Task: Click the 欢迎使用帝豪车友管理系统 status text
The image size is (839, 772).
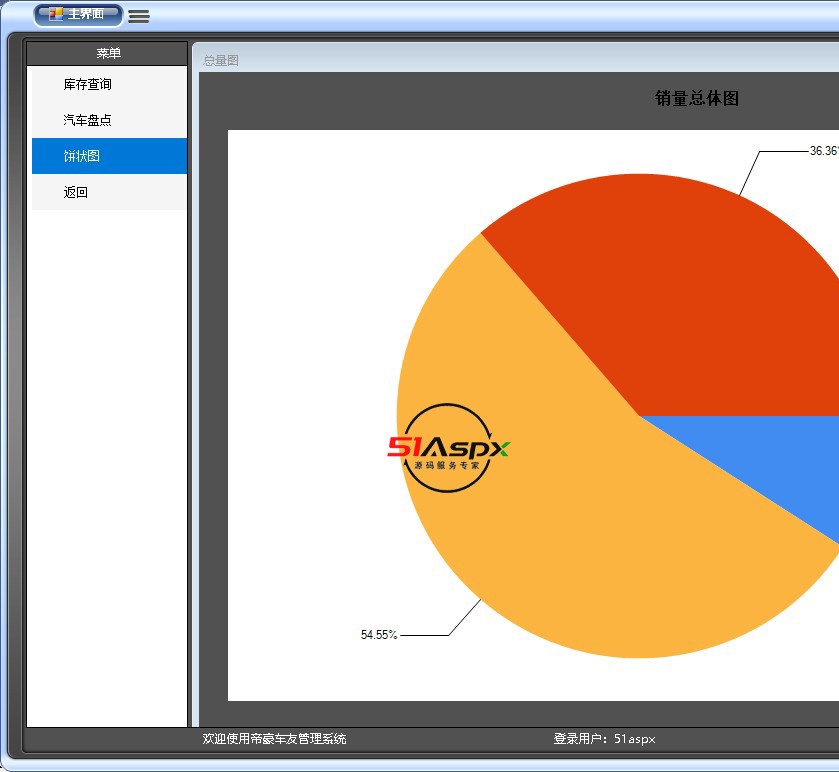Action: (x=274, y=739)
